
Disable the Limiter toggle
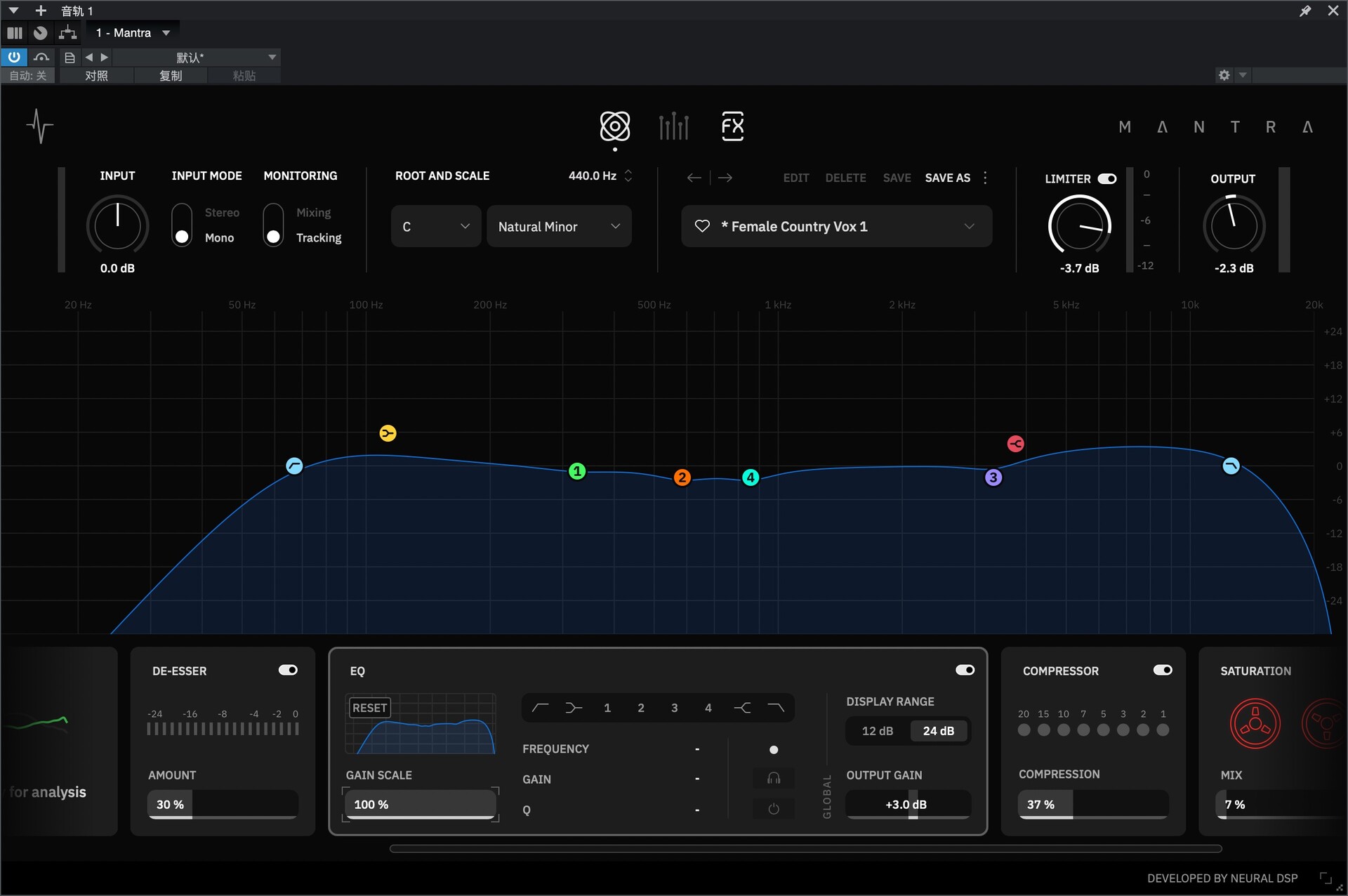[1107, 179]
